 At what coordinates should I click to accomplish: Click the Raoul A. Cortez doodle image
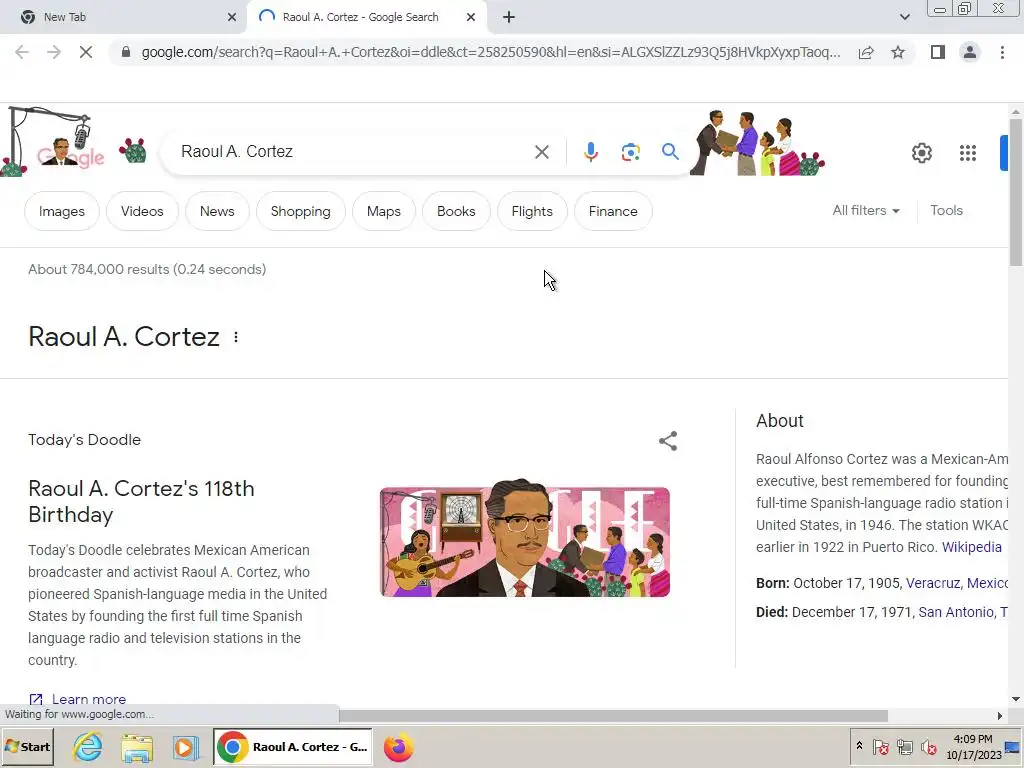pos(524,537)
